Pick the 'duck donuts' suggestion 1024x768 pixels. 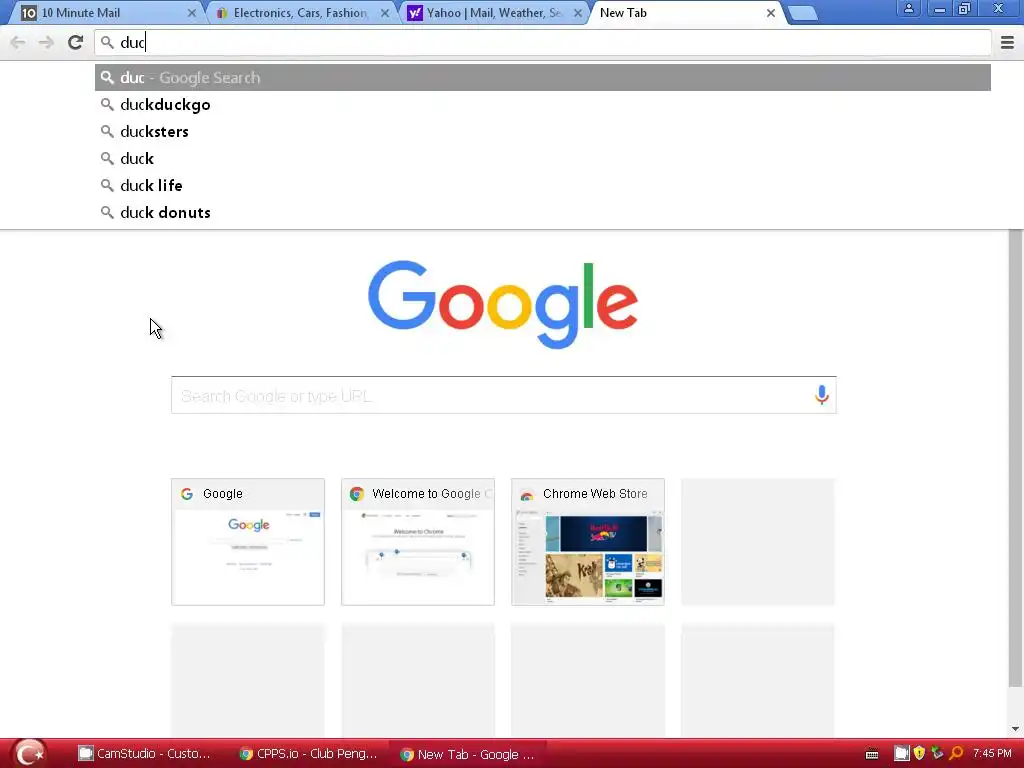click(x=543, y=212)
